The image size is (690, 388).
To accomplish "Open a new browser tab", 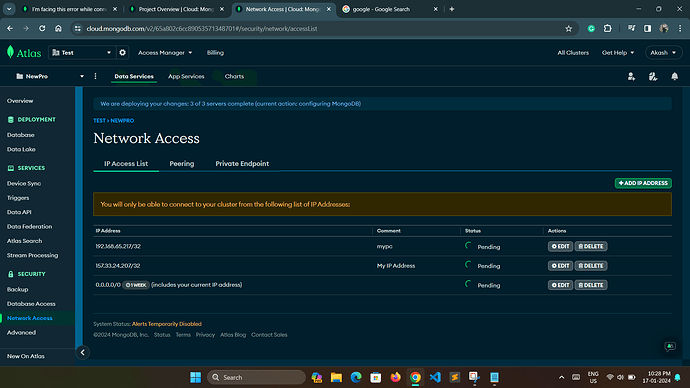I will tap(451, 9).
